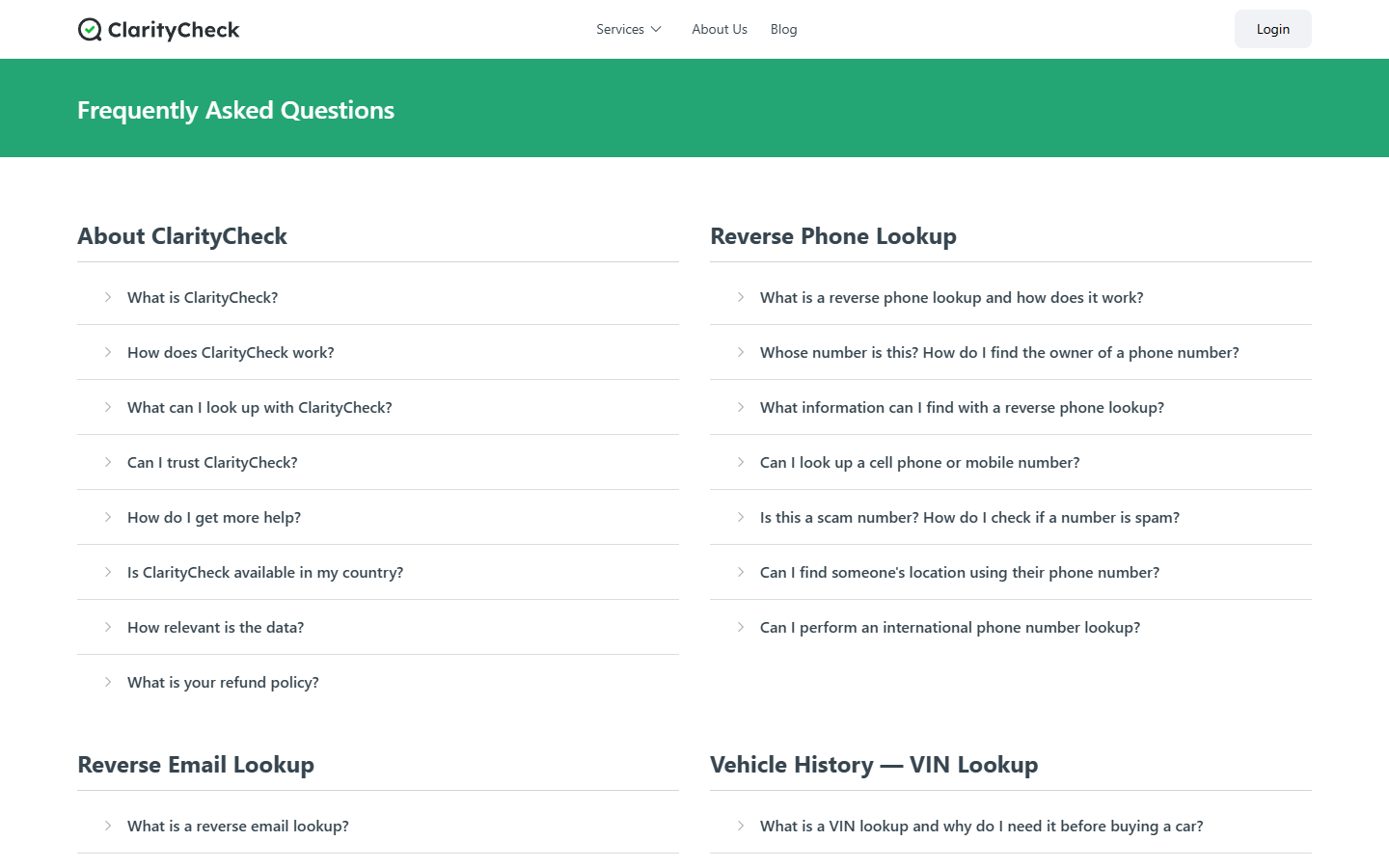Open the Services dropdown menu

pyautogui.click(x=629, y=29)
